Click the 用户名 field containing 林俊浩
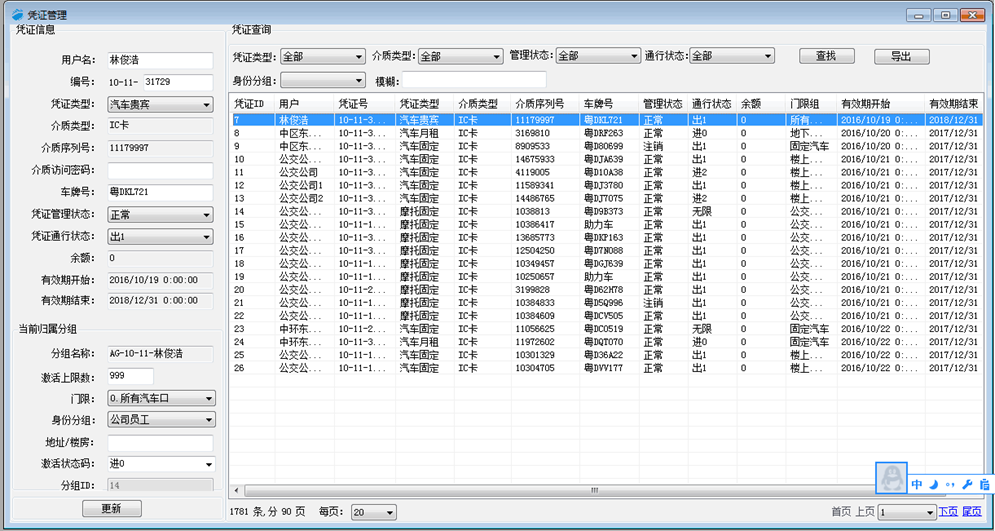Viewport: 995px width, 531px height. (x=161, y=60)
